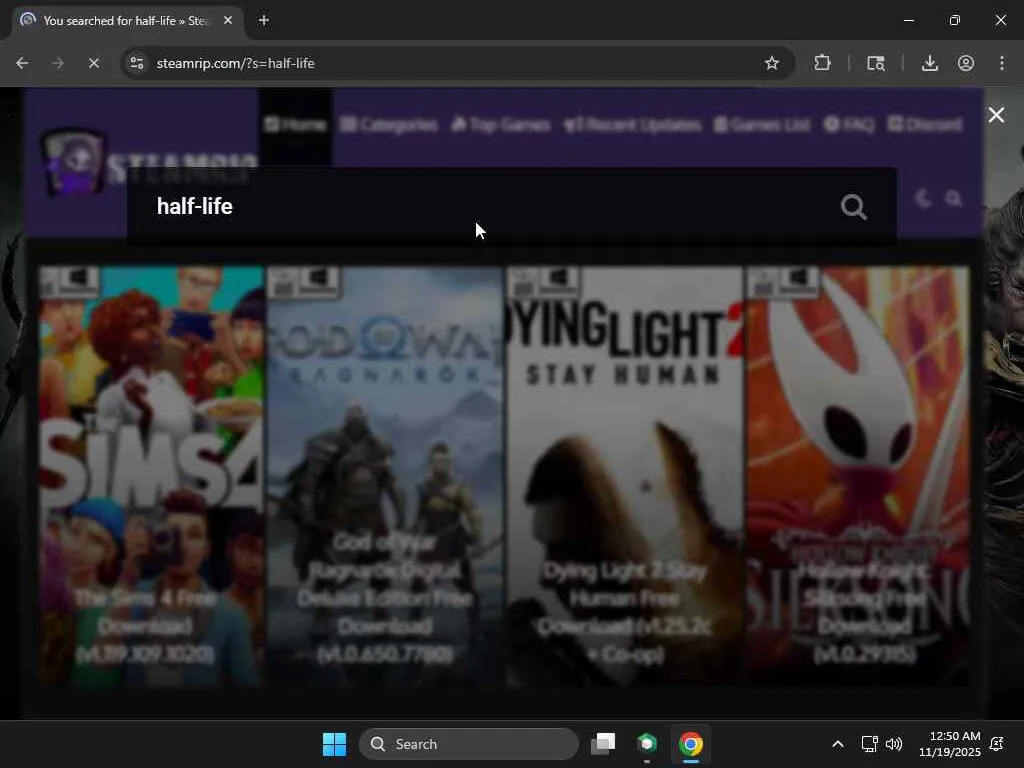Close the 'You searched for half-life' tab

tap(228, 20)
